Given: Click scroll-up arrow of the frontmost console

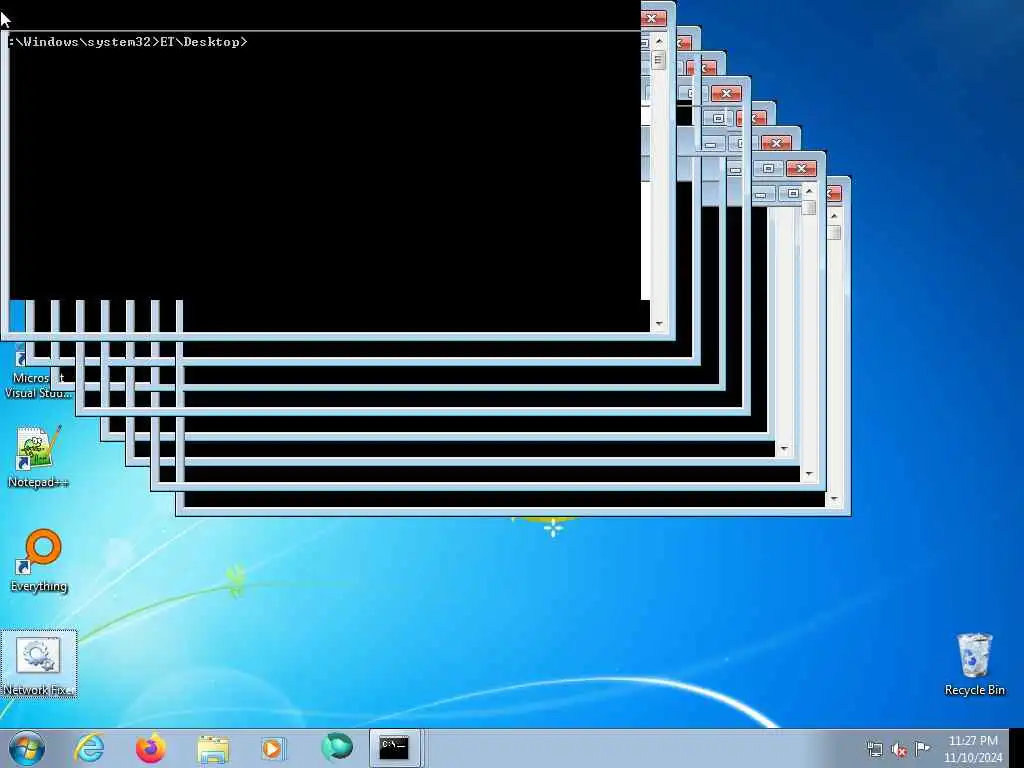Looking at the screenshot, I should pyautogui.click(x=658, y=41).
